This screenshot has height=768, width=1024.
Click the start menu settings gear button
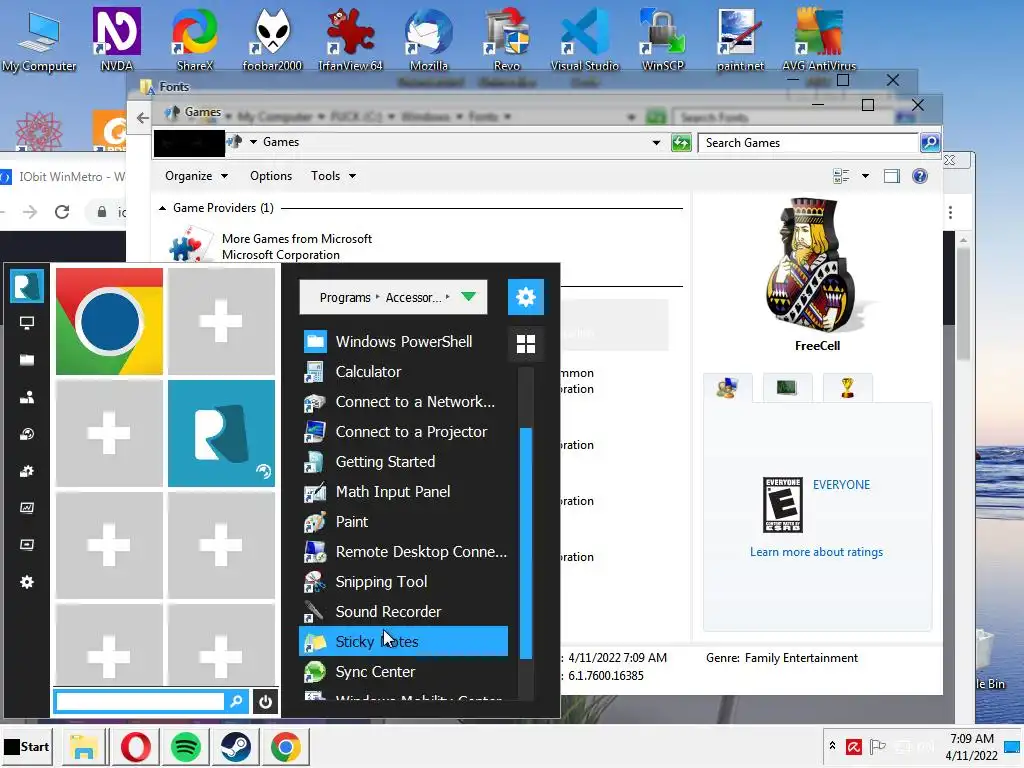[x=526, y=297]
